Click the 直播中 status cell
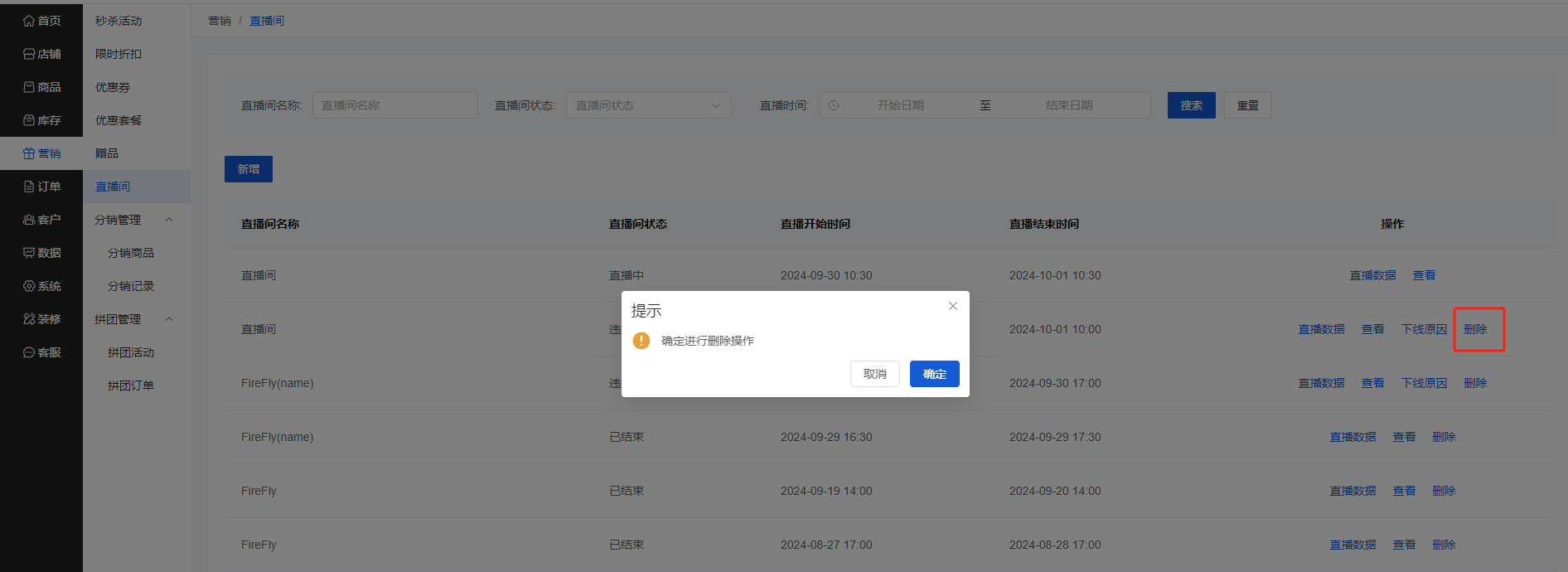Viewport: 1568px width, 572px height. tap(627, 275)
